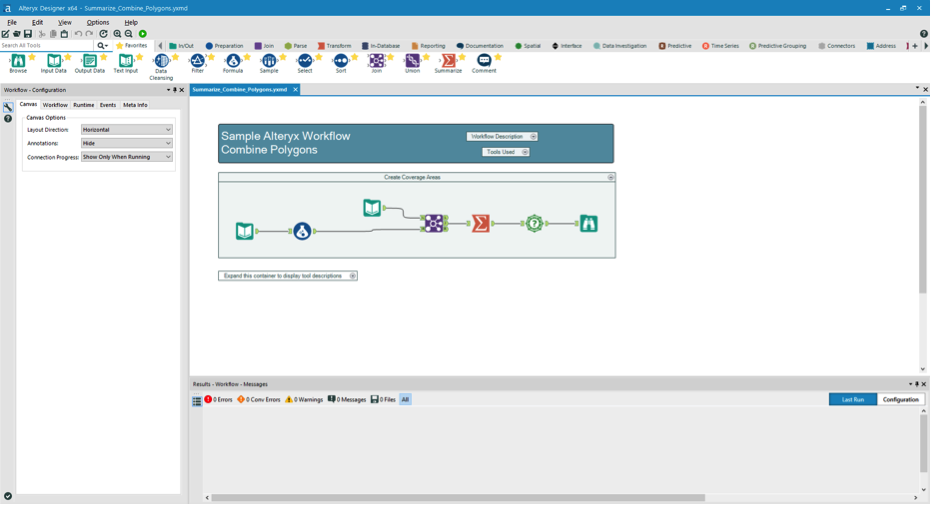Save the workflow with floppy disk icon
931x505 pixels.
point(27,34)
